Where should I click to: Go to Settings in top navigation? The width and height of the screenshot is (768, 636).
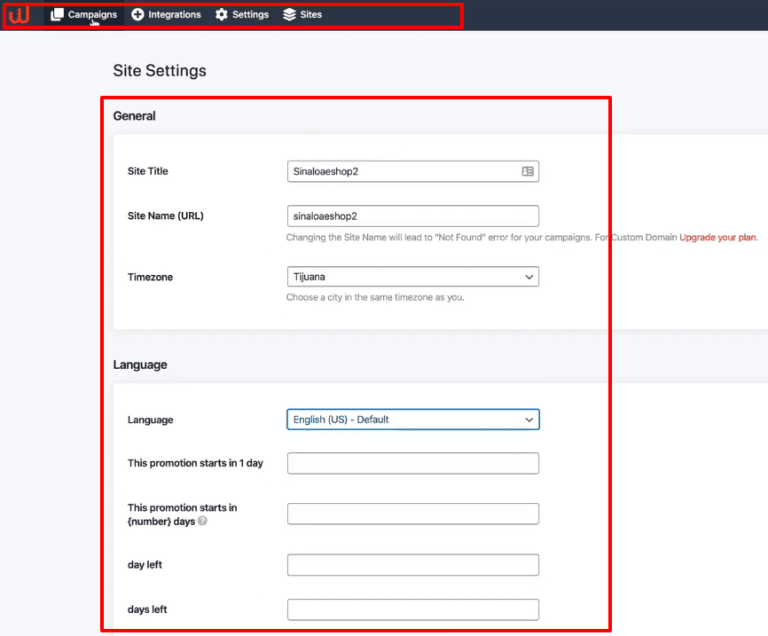(x=242, y=15)
